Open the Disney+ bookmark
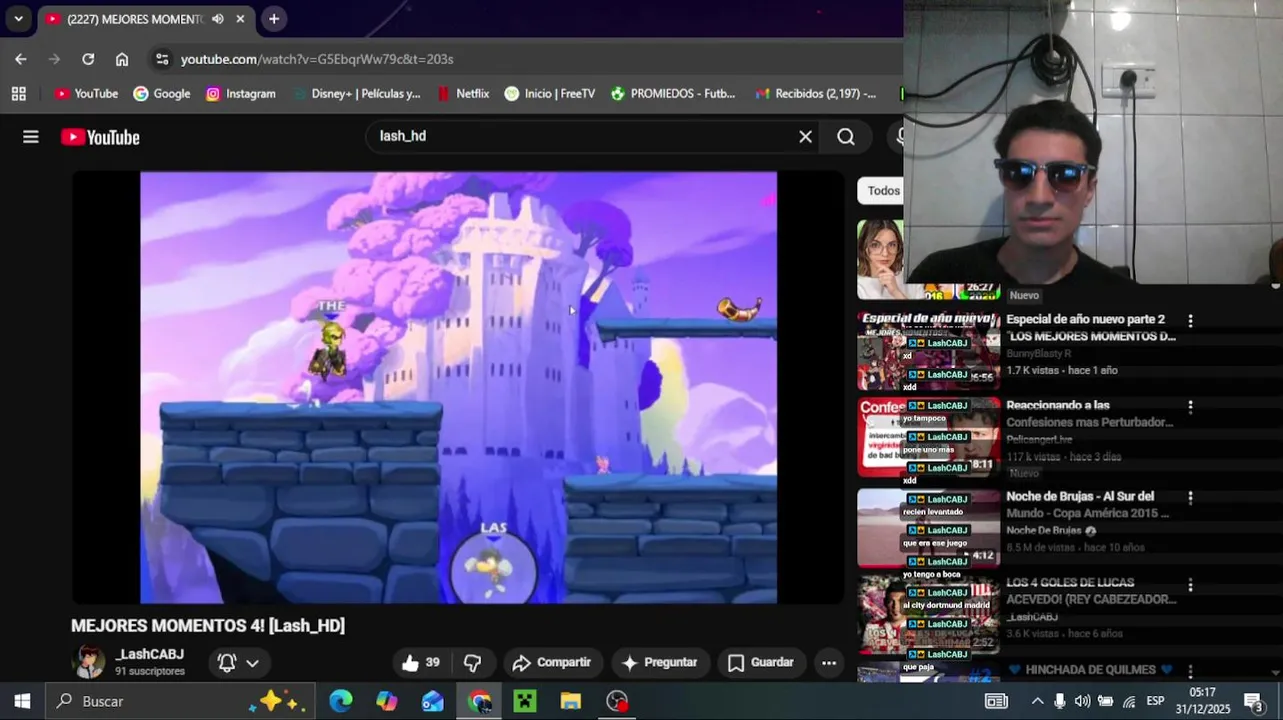The image size is (1283, 720). click(357, 93)
